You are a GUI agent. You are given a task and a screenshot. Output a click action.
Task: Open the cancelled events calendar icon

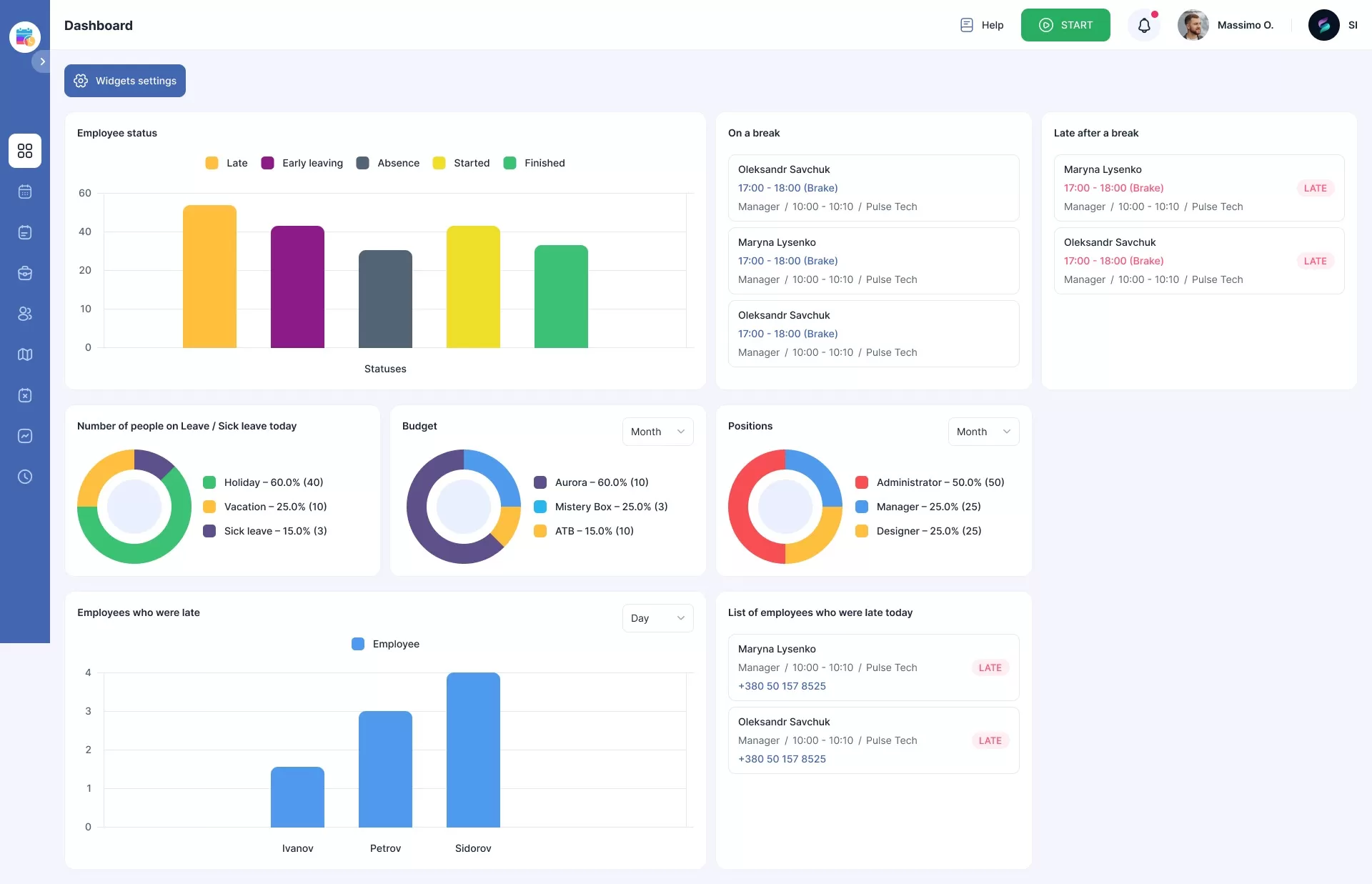coord(25,396)
